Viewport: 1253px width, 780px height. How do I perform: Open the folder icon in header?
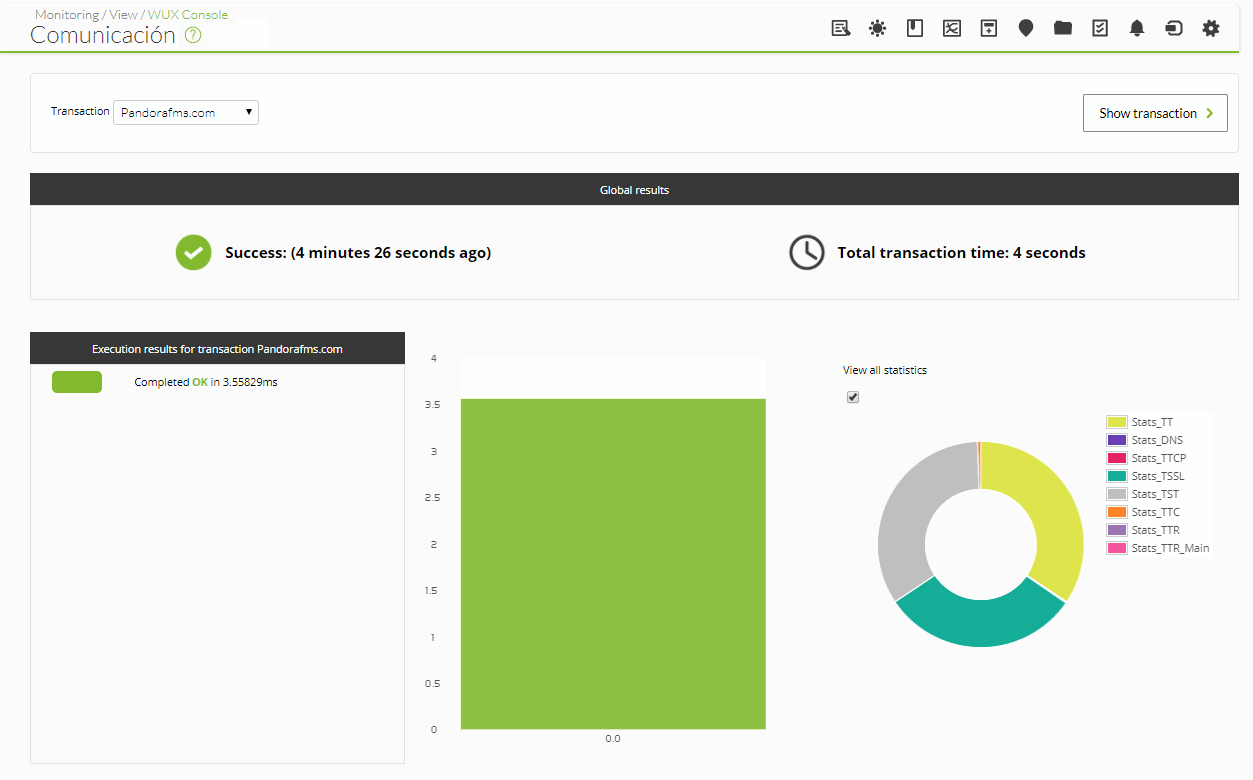tap(1063, 28)
